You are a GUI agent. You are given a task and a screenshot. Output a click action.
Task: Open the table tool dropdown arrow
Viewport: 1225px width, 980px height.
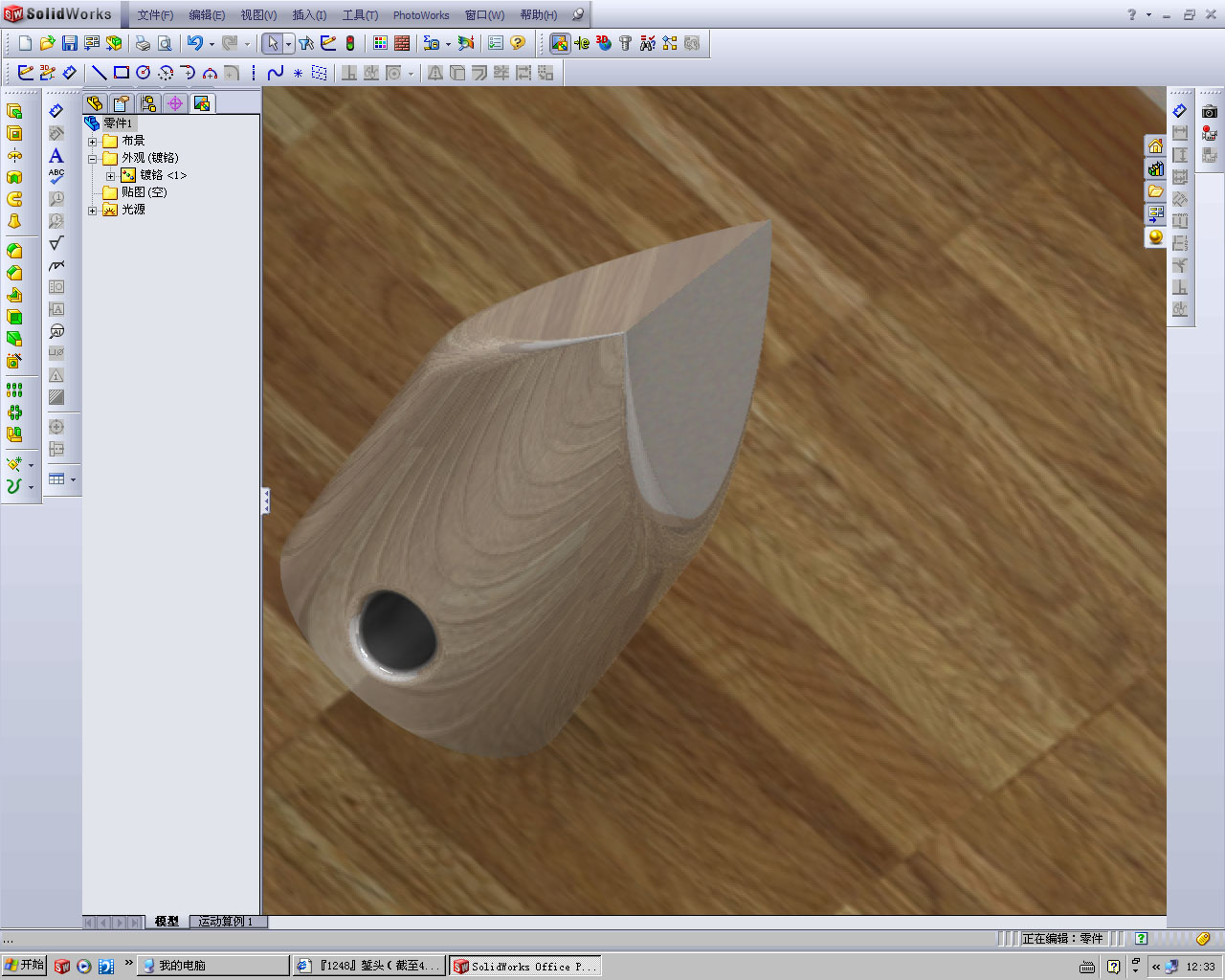[x=73, y=479]
